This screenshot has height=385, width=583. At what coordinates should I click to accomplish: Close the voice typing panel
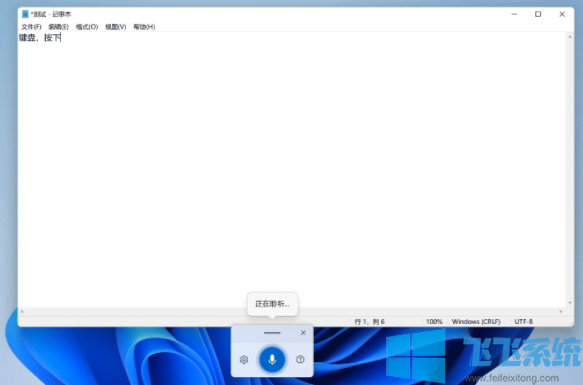pos(303,333)
